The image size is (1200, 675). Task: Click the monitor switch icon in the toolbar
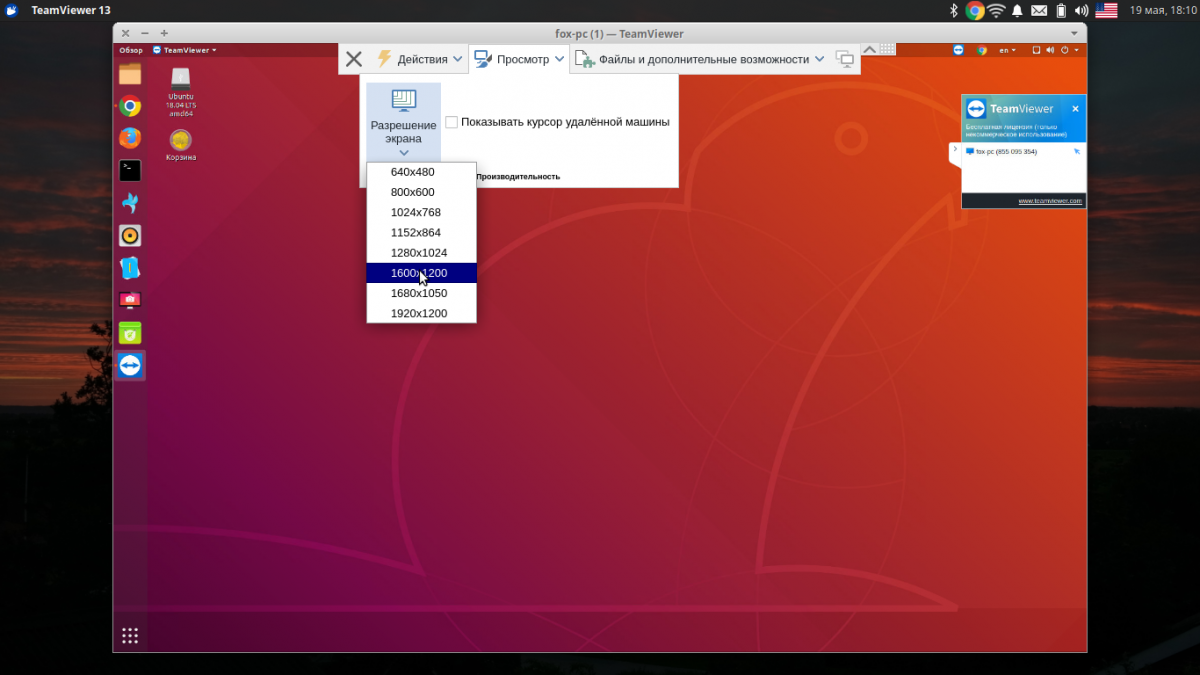[845, 59]
